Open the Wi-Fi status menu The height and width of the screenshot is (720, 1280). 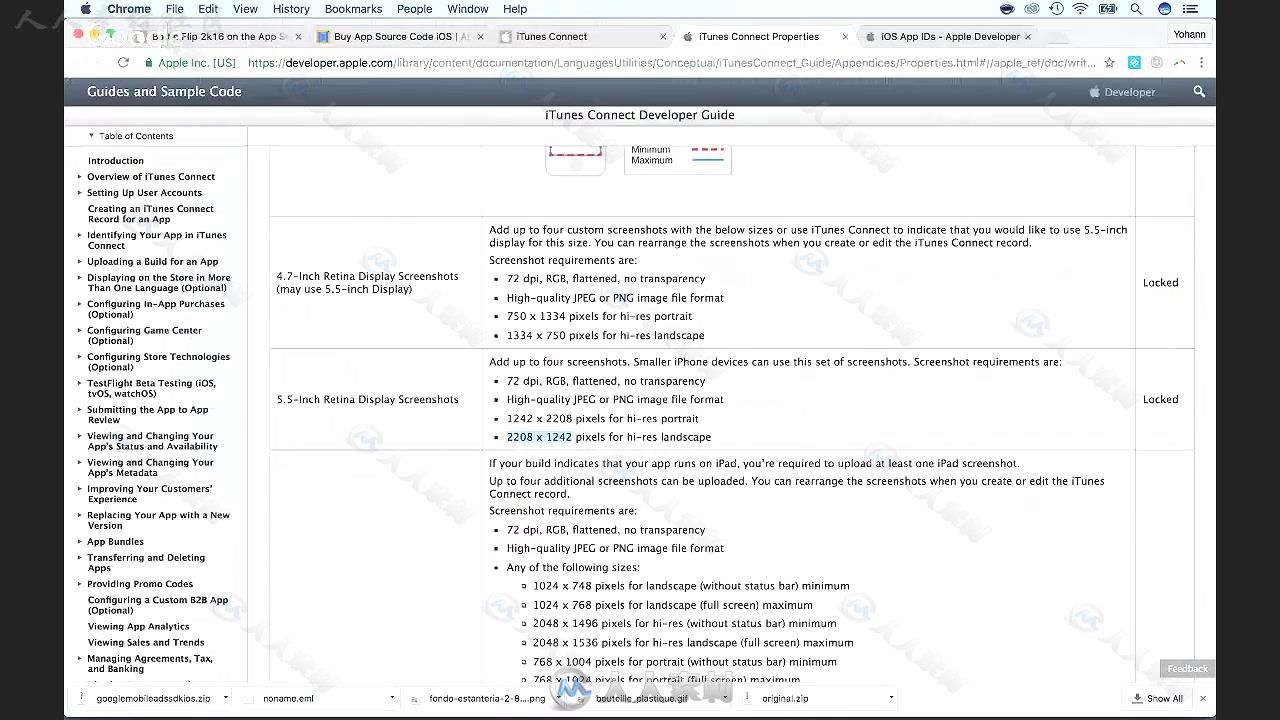pos(1081,9)
